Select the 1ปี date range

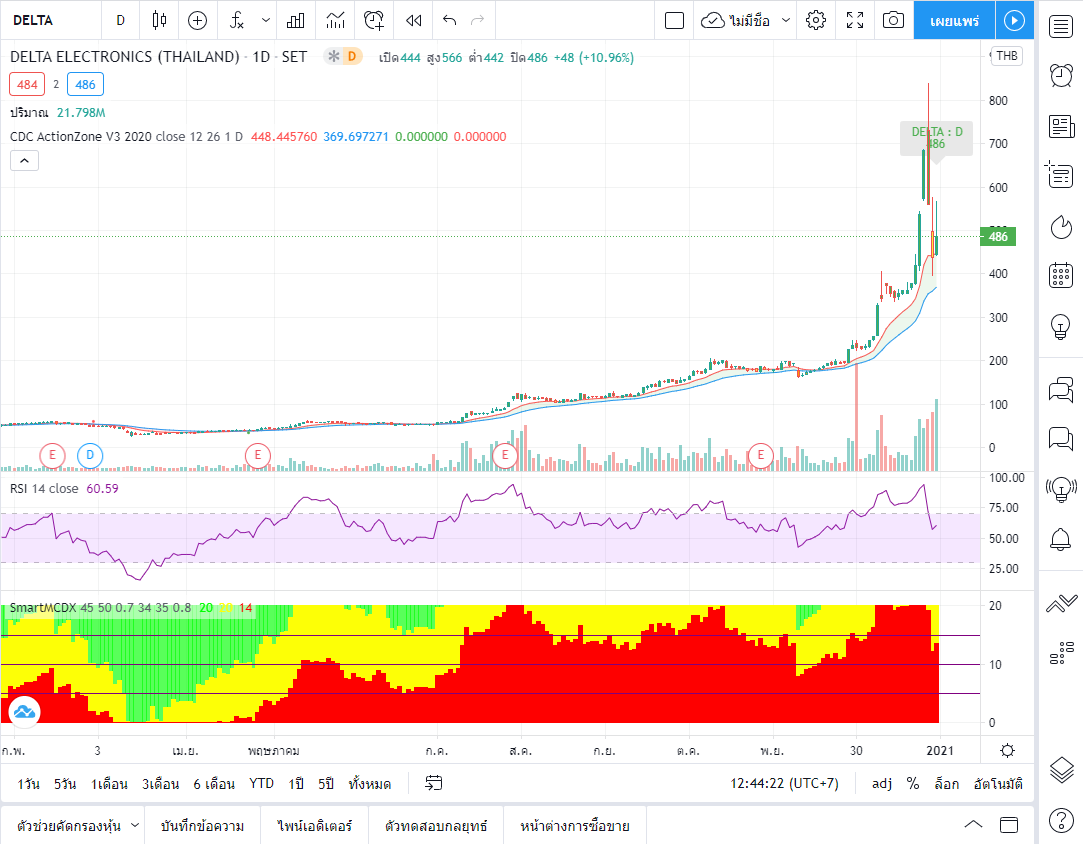coord(296,784)
